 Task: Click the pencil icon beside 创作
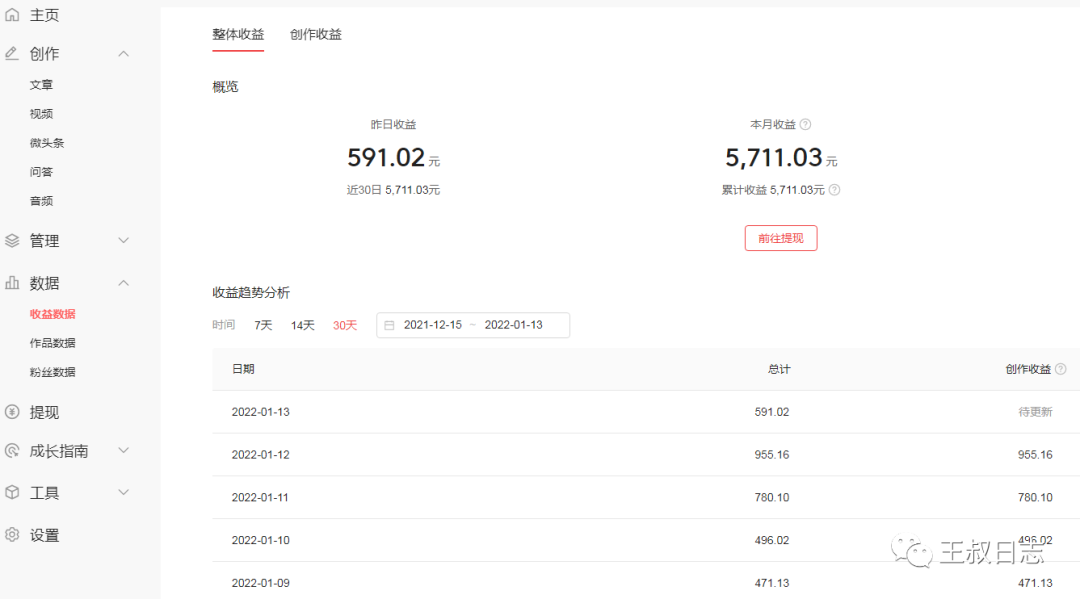[12, 53]
